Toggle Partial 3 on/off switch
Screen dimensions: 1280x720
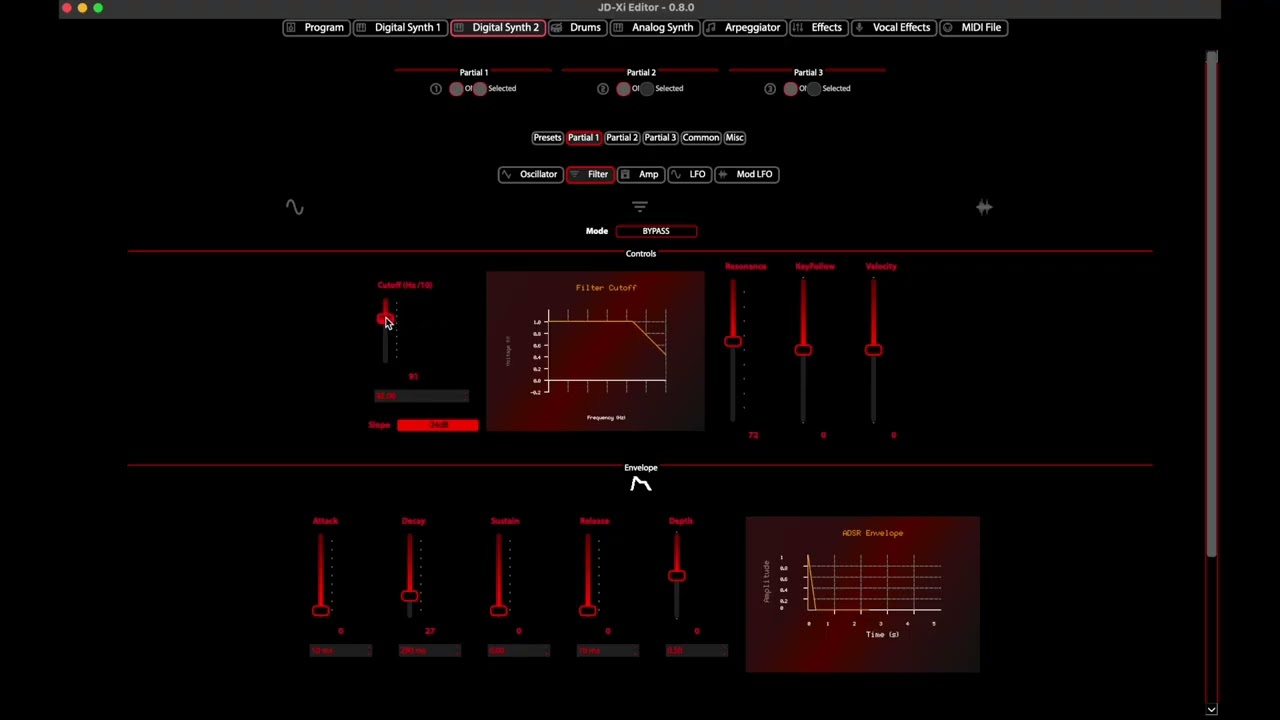coord(790,89)
